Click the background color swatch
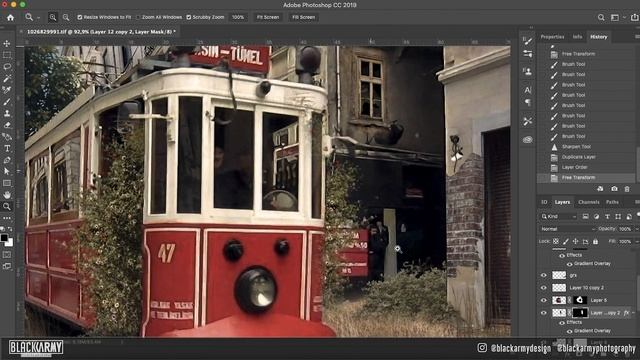The image size is (640, 360). click(10, 243)
